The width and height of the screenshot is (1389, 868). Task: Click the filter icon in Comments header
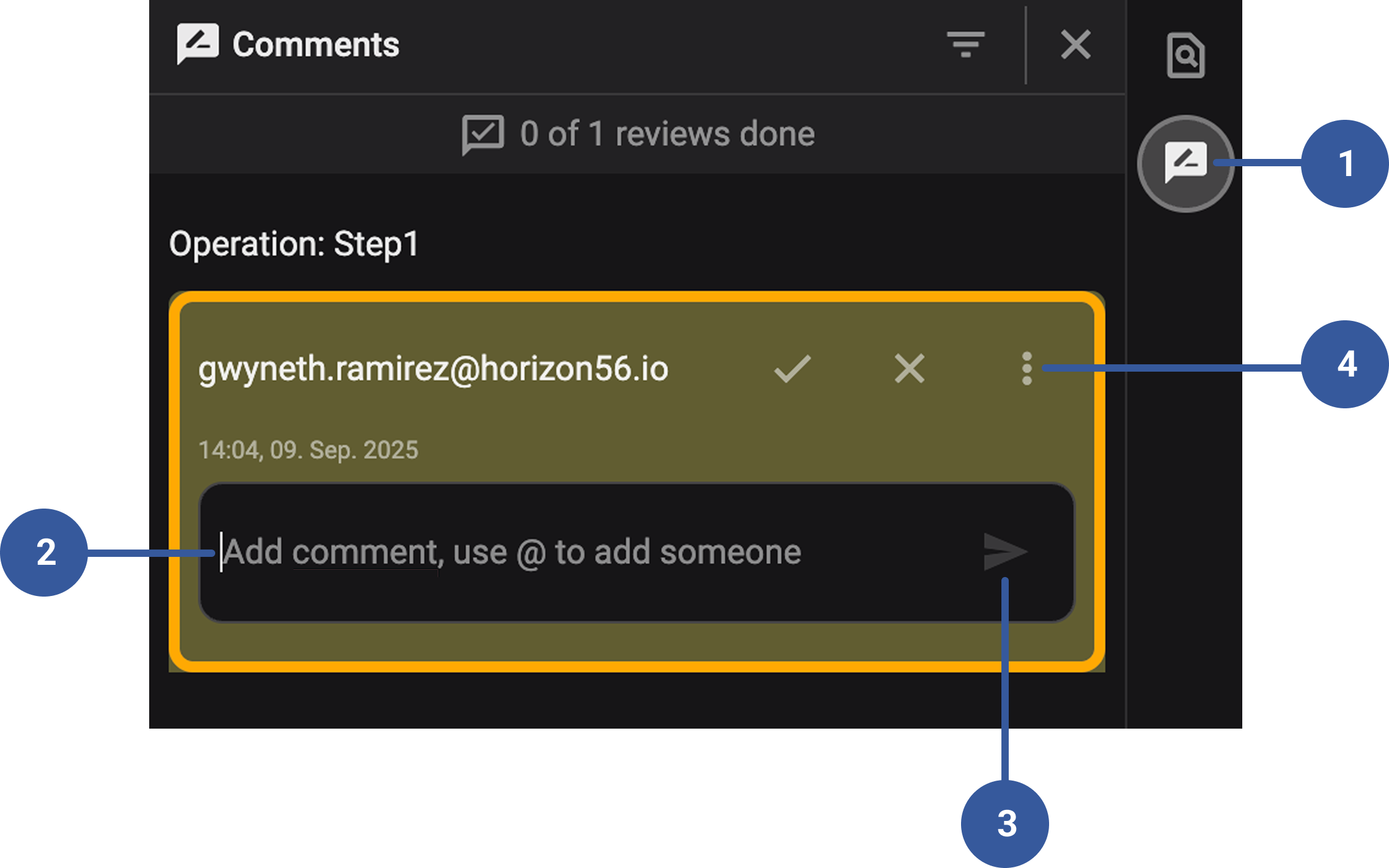click(965, 45)
